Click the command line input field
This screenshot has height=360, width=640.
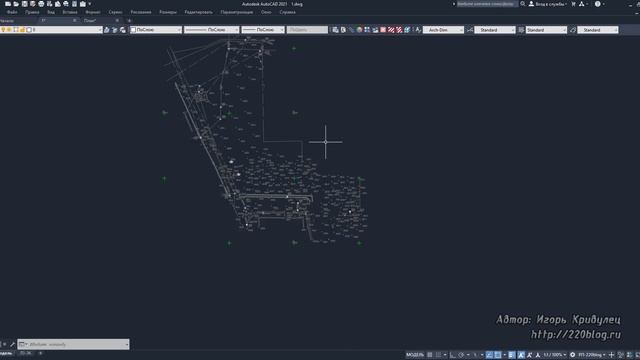[73, 344]
